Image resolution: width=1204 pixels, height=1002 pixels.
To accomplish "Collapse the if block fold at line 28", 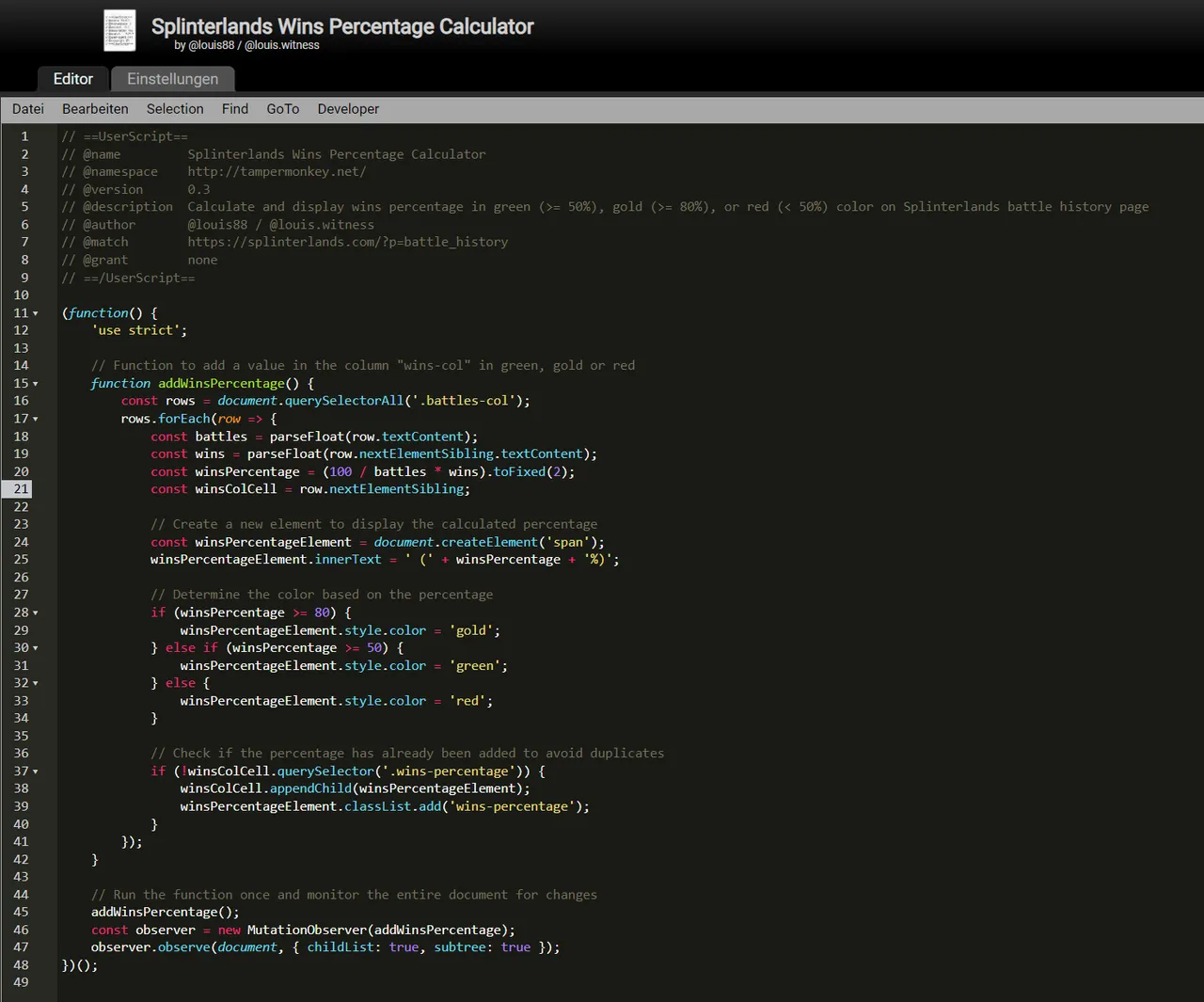I will 36,612.
